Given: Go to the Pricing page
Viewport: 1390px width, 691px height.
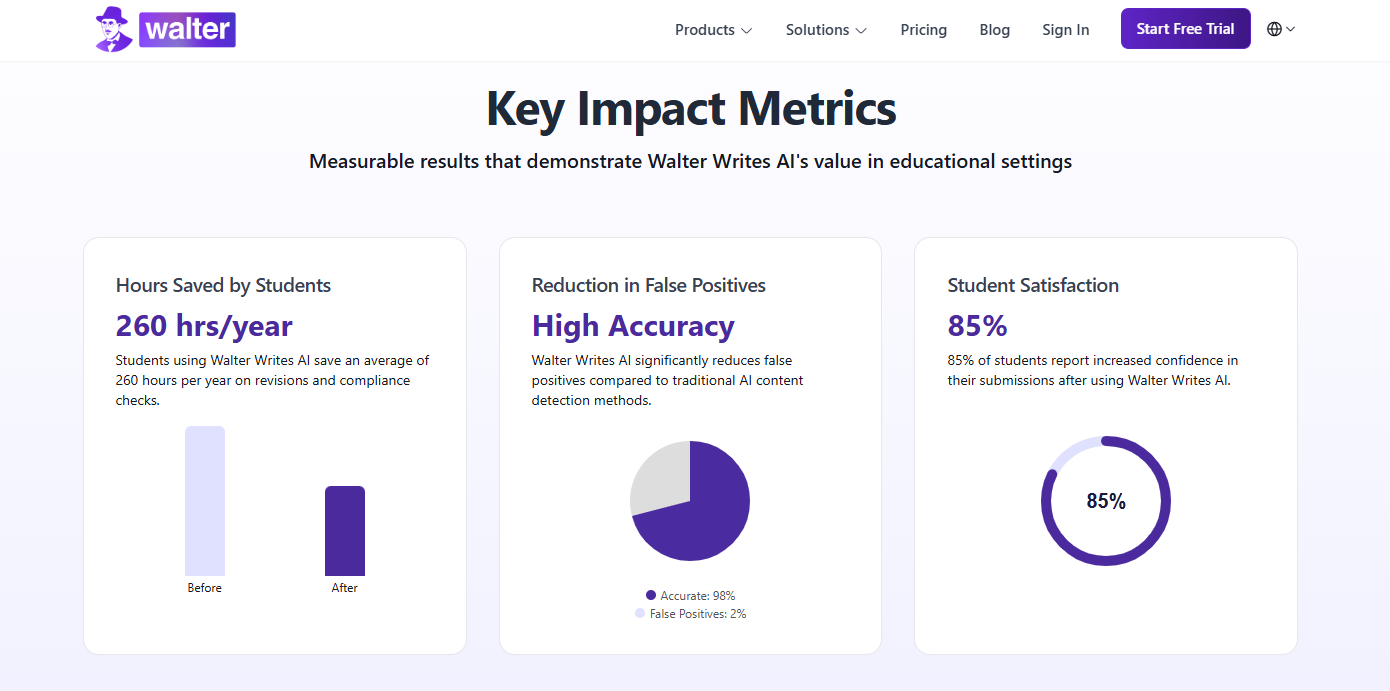Looking at the screenshot, I should [x=923, y=30].
